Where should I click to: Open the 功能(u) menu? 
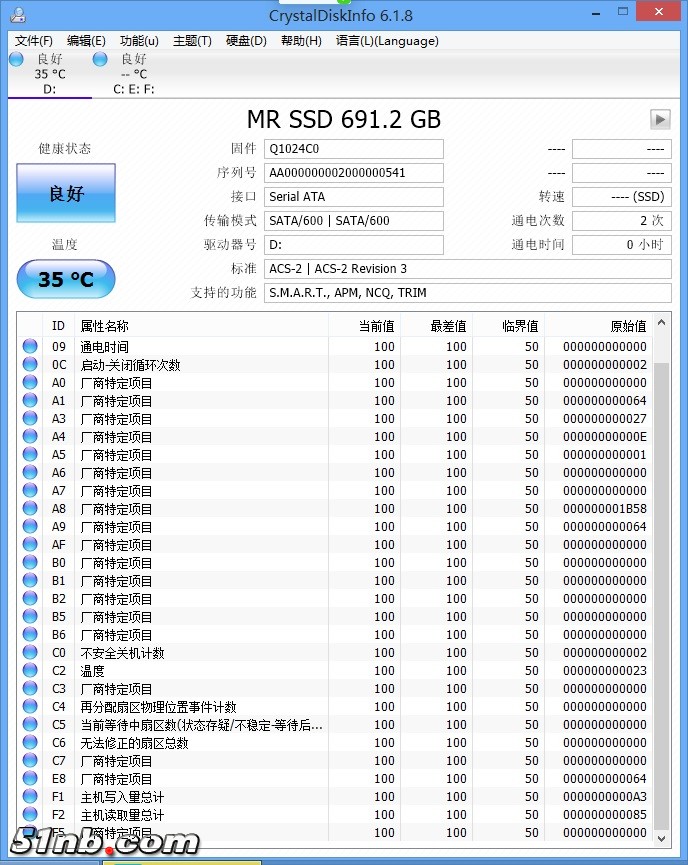point(139,41)
